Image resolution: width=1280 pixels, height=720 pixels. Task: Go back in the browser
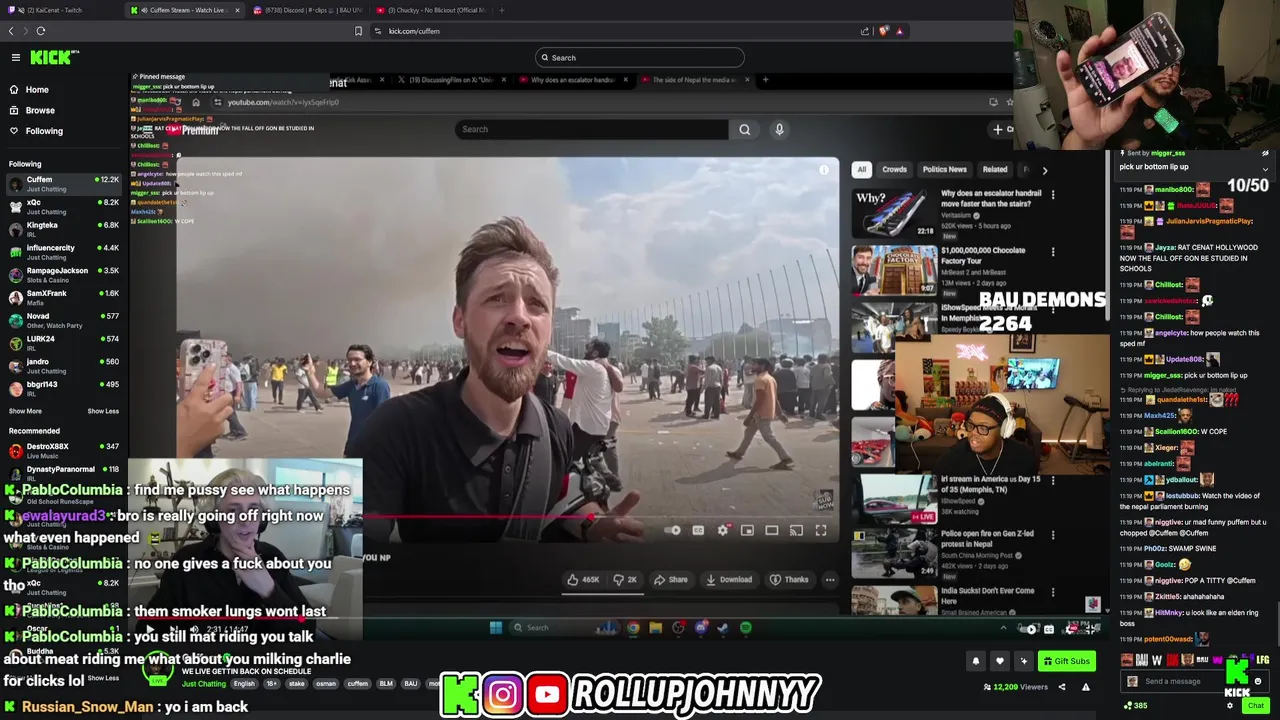[11, 31]
